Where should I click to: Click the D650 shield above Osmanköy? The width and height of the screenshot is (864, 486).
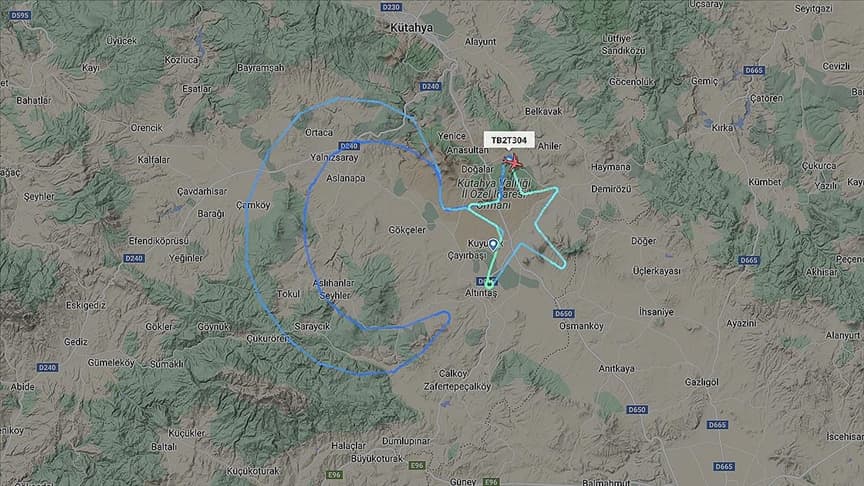point(564,314)
